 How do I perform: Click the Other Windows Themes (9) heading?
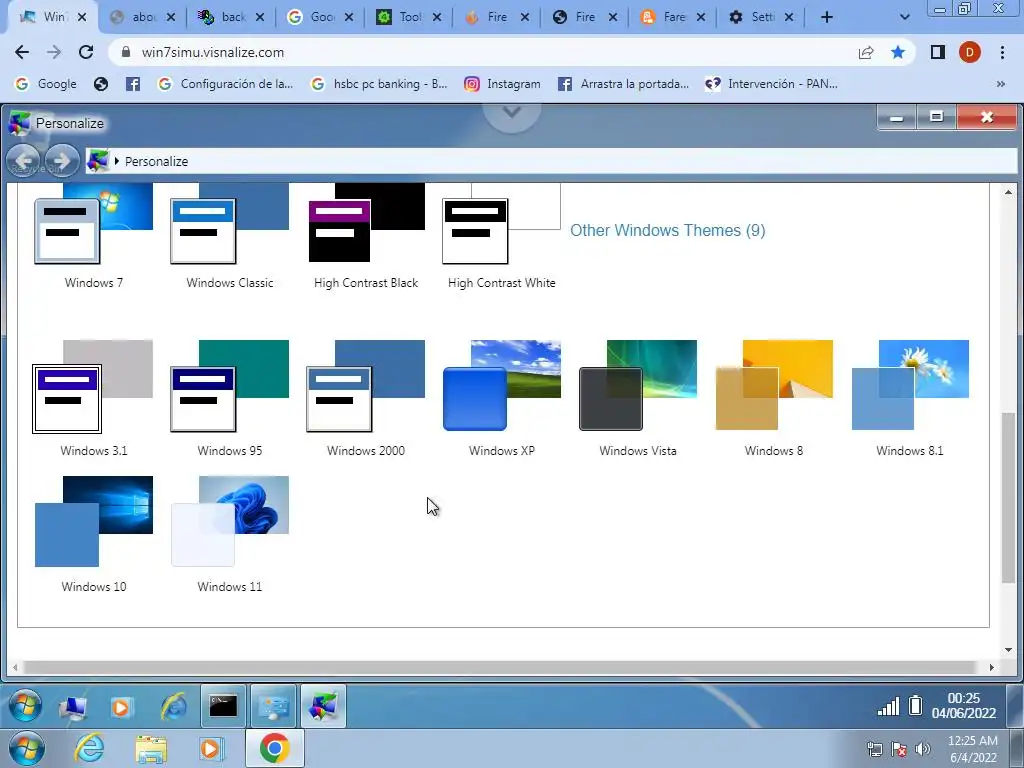(x=667, y=231)
